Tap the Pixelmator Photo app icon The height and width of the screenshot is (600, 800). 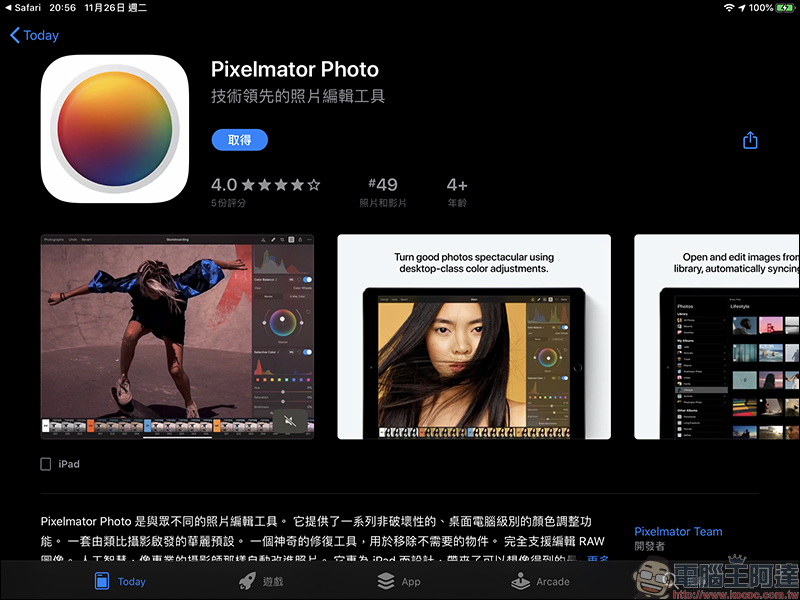click(115, 129)
